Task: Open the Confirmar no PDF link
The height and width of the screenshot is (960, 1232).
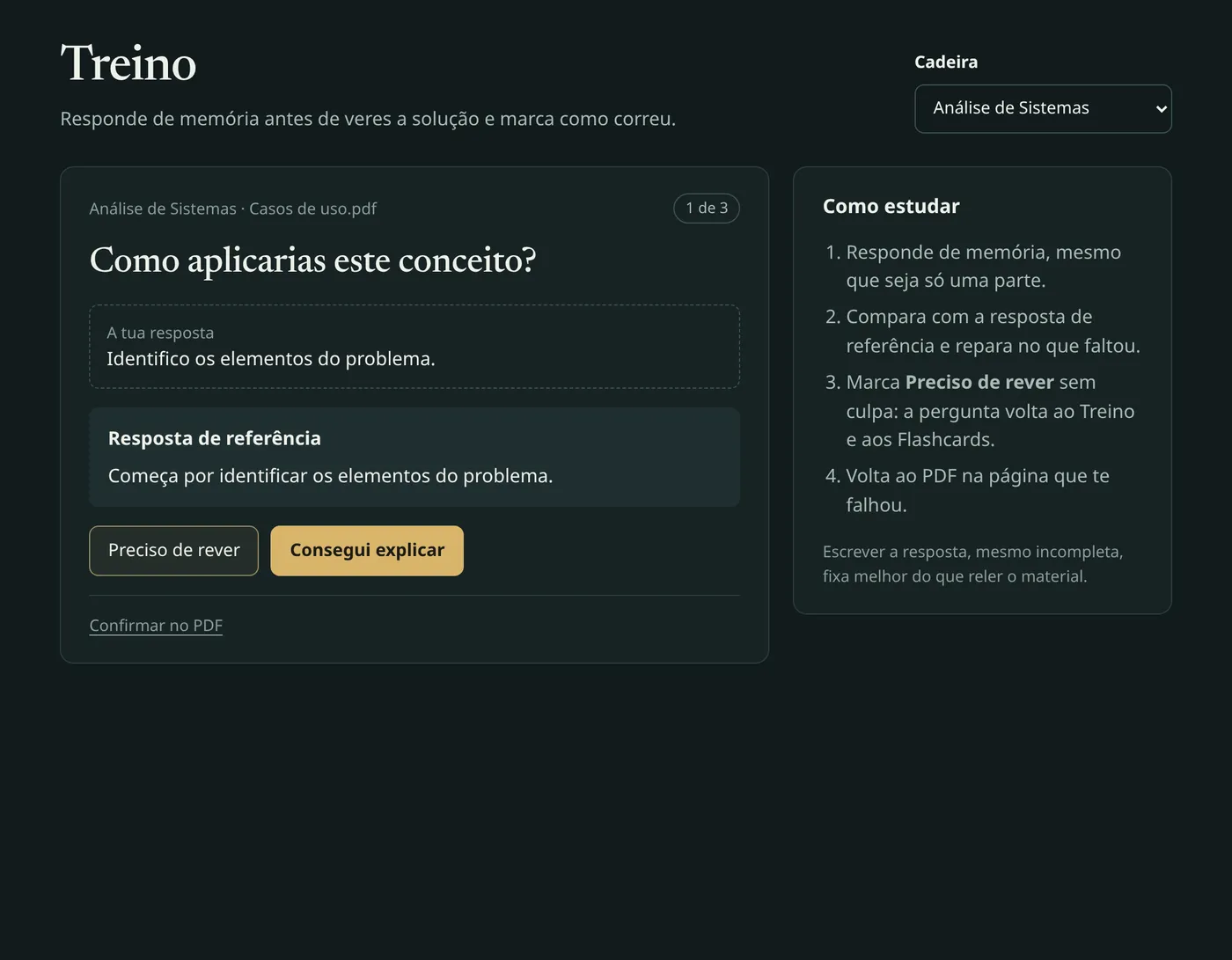Action: tap(156, 626)
